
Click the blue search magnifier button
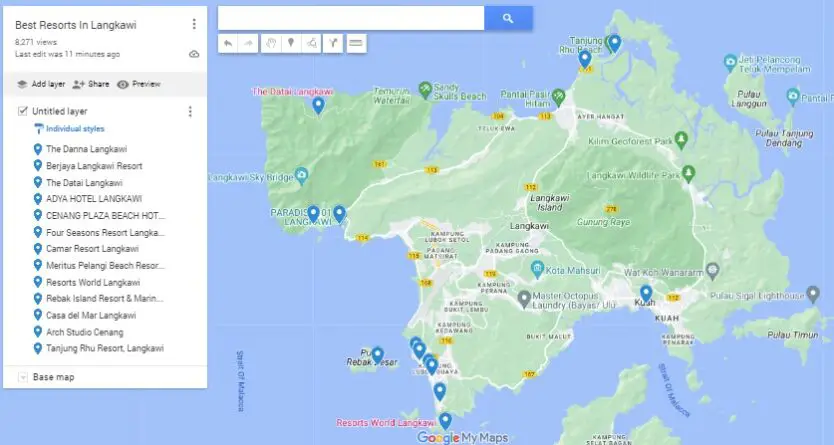click(508, 19)
